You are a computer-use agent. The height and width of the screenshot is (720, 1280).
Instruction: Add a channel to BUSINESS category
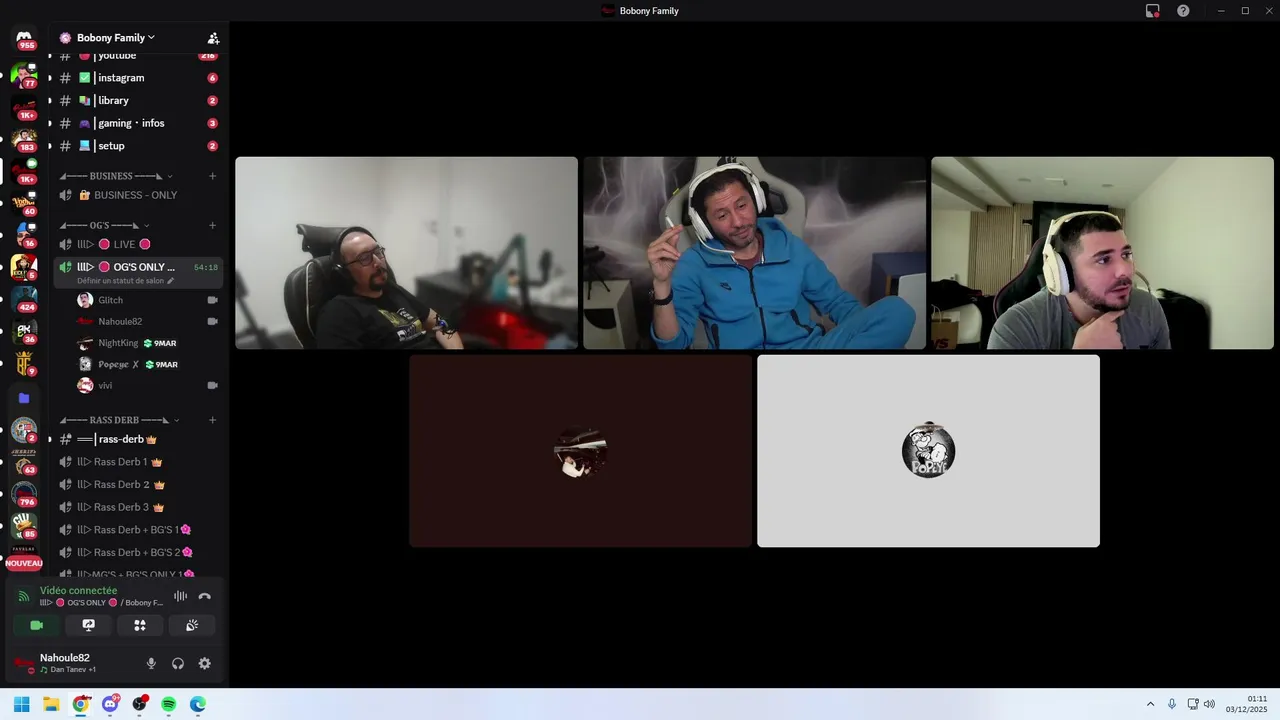coord(212,176)
